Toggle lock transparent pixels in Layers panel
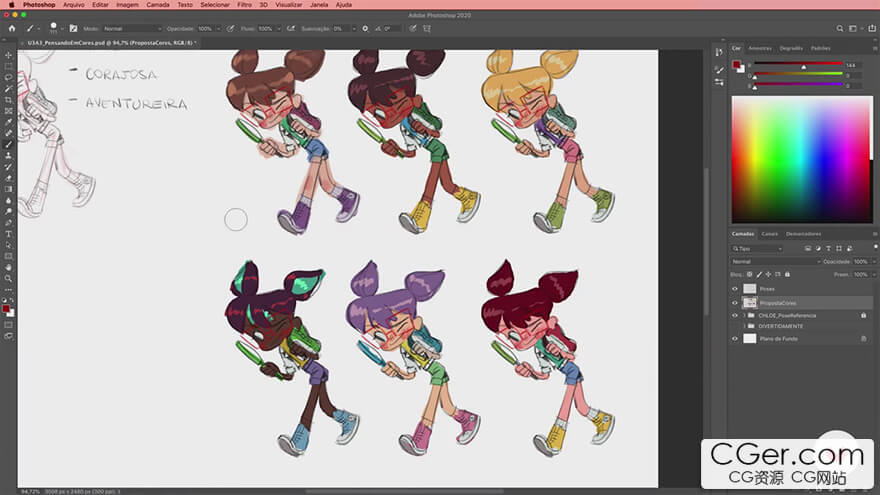Screen dimensions: 880x495 pyautogui.click(x=749, y=274)
